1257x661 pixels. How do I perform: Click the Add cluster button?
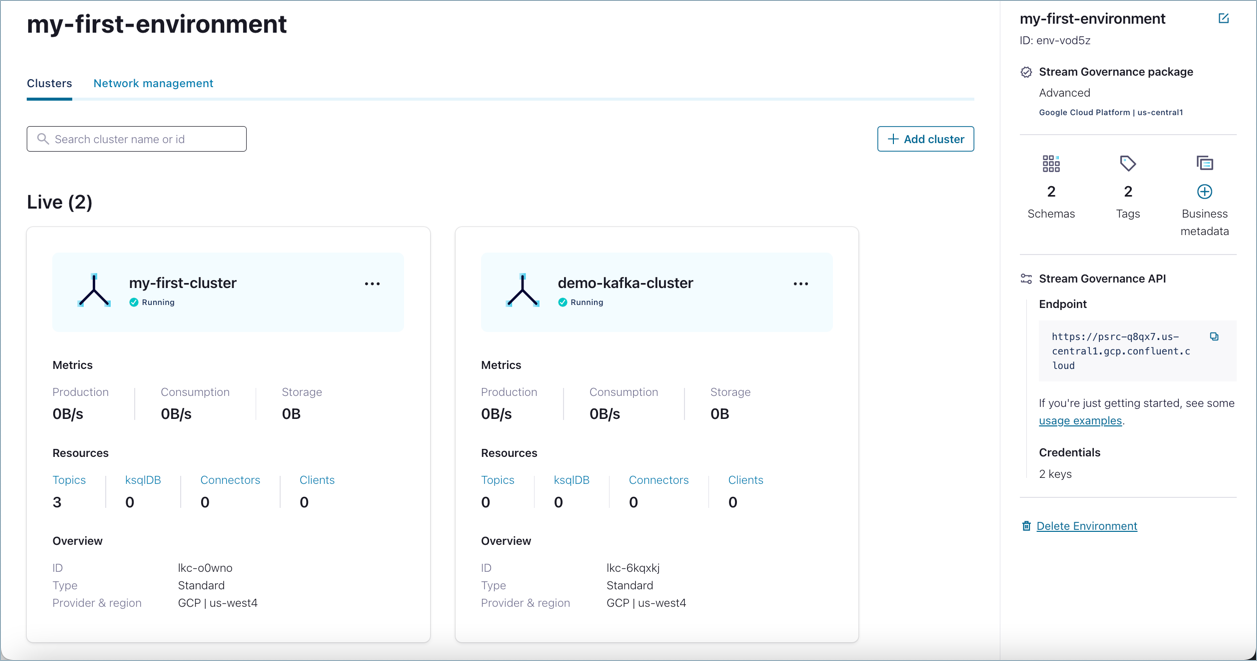pyautogui.click(x=925, y=138)
